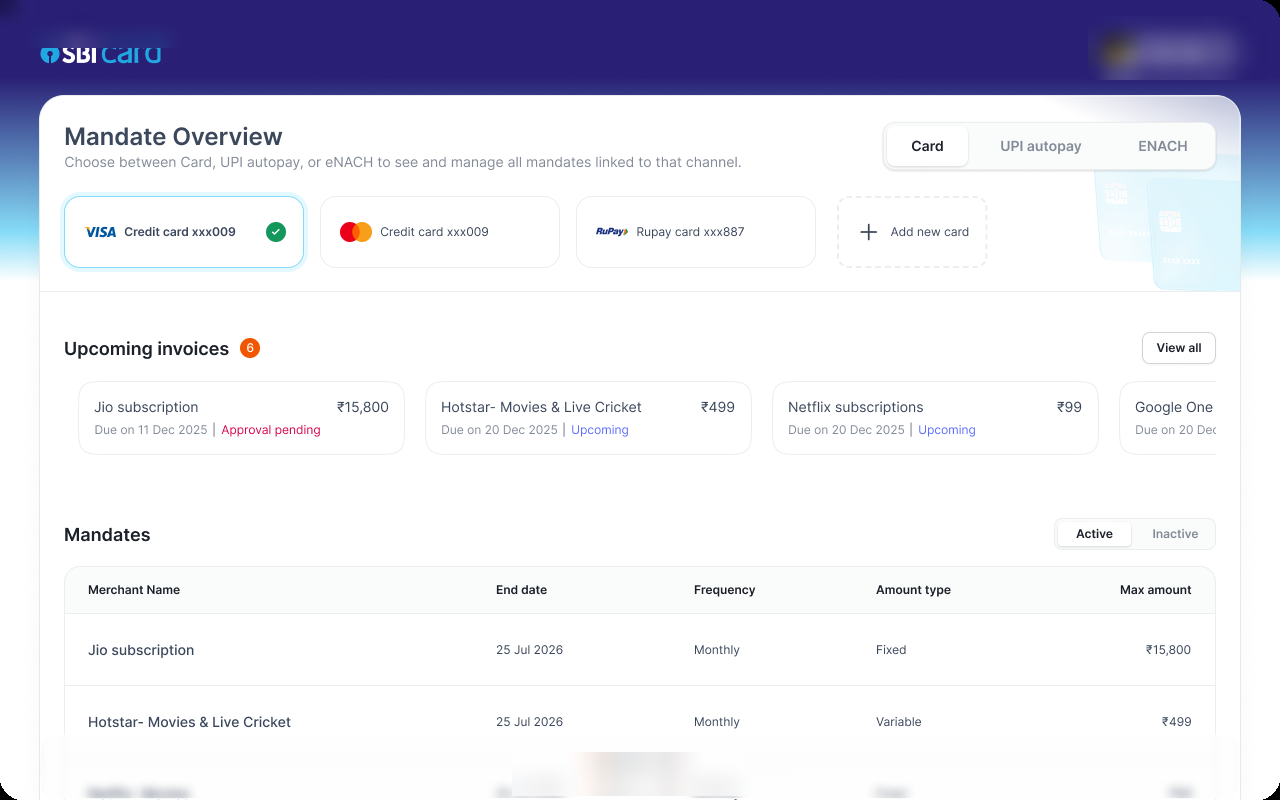Click Monthly in Jio mandate row

pos(717,650)
